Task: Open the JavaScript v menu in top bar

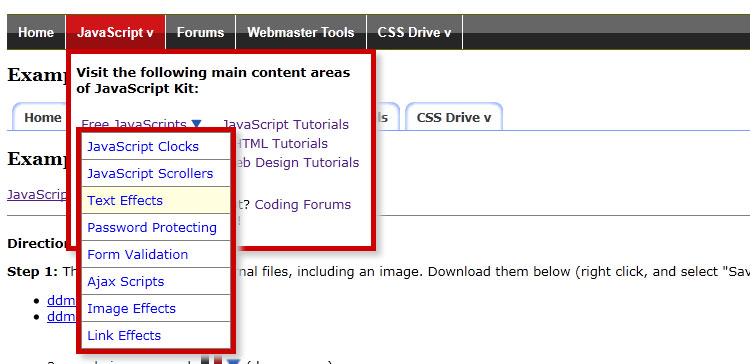Action: click(115, 32)
